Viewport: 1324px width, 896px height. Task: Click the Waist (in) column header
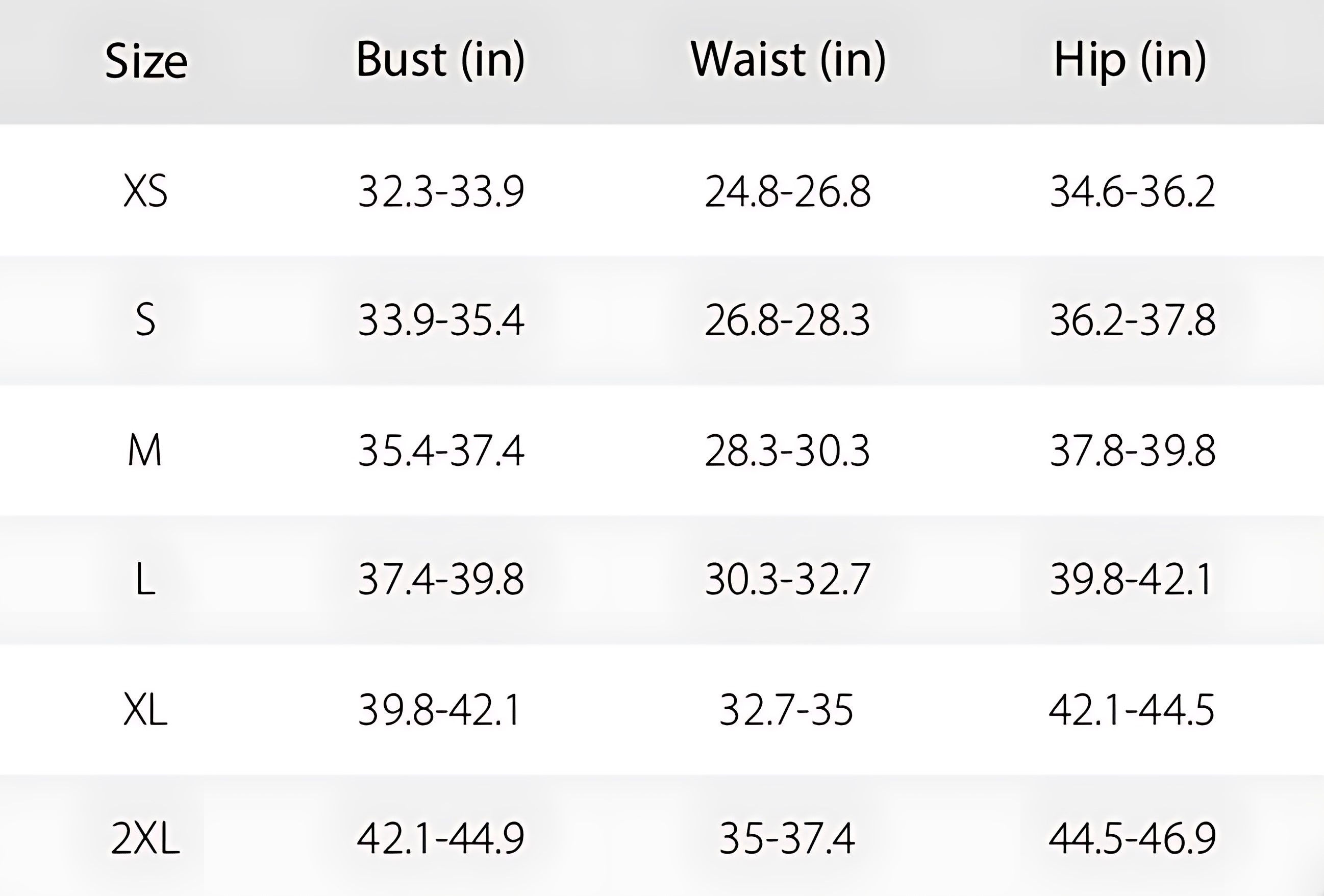tap(787, 59)
